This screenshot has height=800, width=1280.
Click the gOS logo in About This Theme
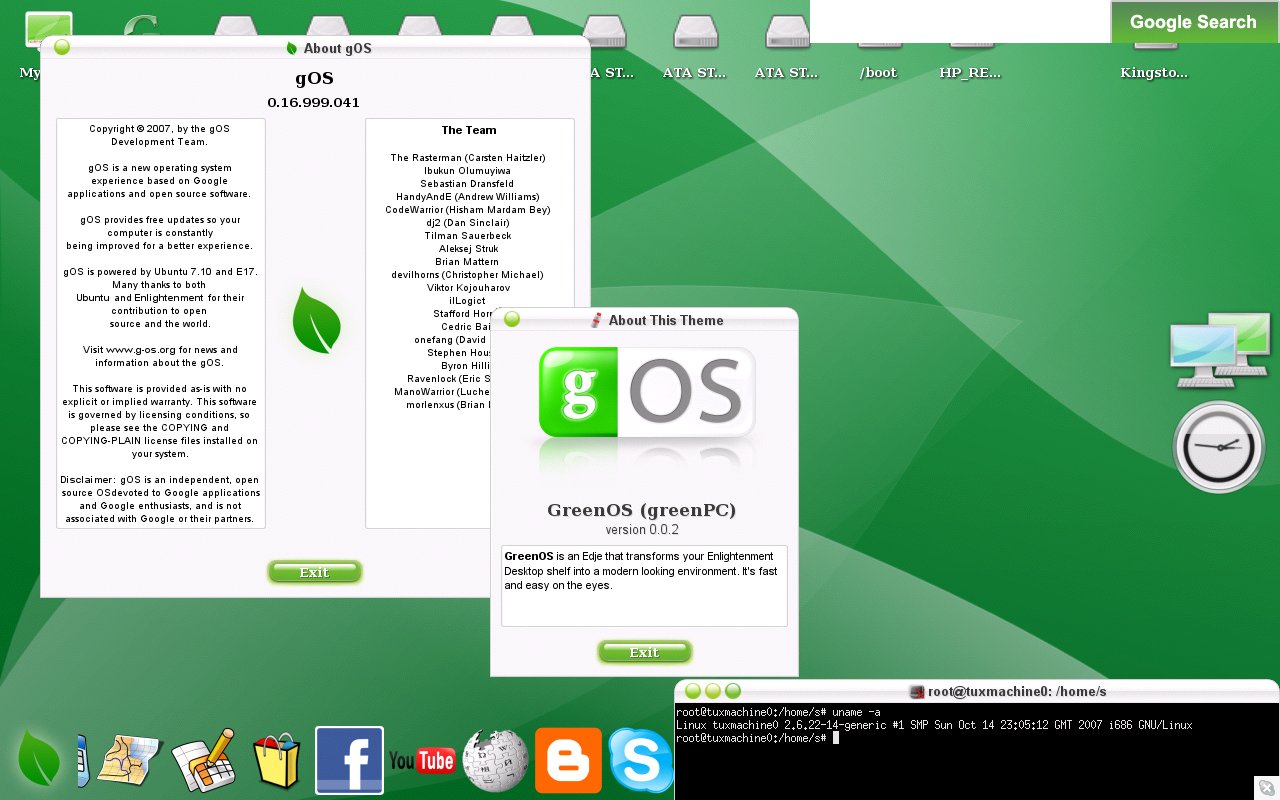point(646,392)
